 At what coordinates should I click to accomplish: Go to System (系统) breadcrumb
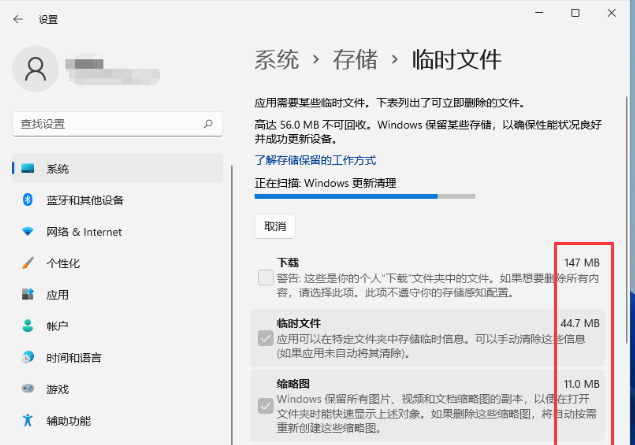pyautogui.click(x=277, y=59)
